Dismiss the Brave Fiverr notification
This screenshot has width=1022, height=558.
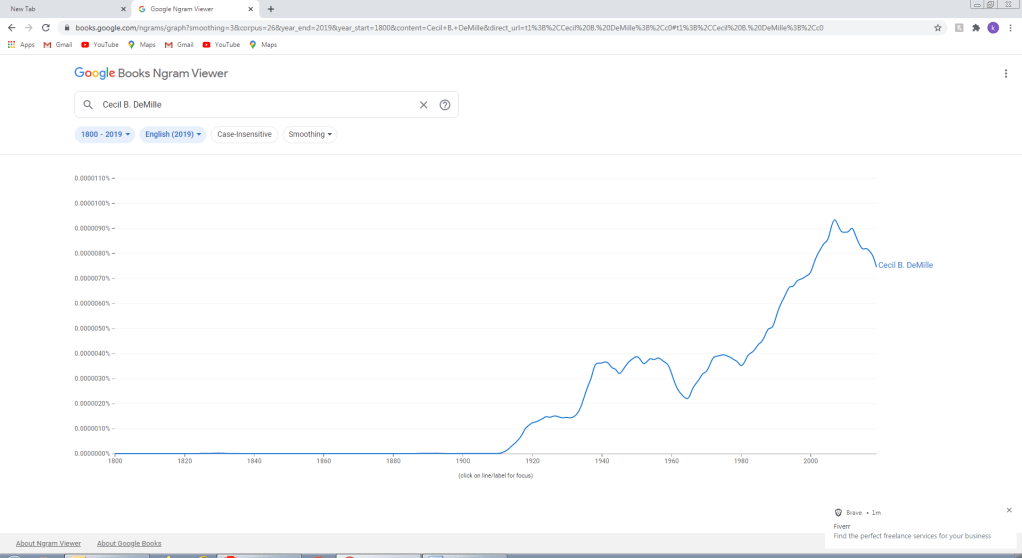[x=1008, y=510]
